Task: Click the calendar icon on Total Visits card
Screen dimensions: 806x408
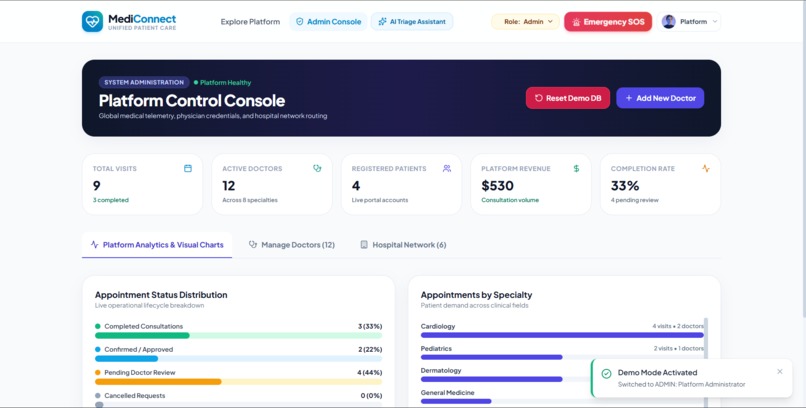Action: point(188,169)
